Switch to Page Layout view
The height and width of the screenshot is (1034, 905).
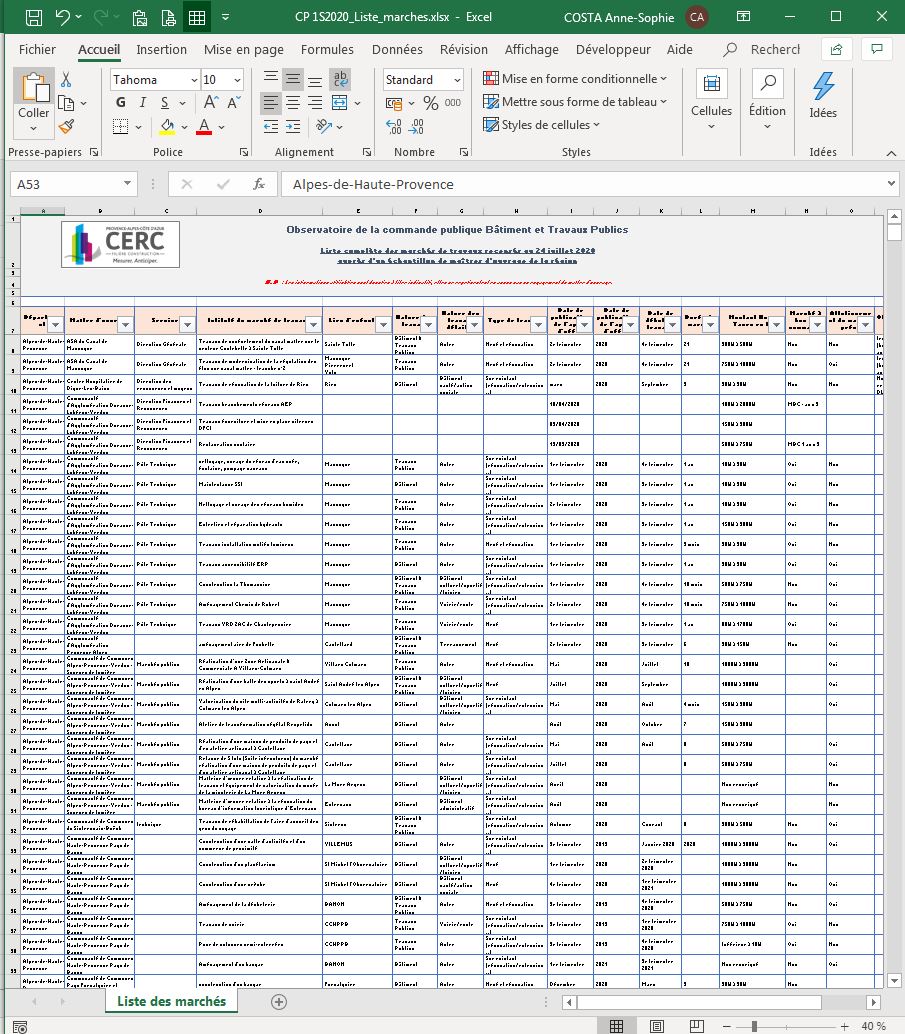click(x=657, y=1026)
